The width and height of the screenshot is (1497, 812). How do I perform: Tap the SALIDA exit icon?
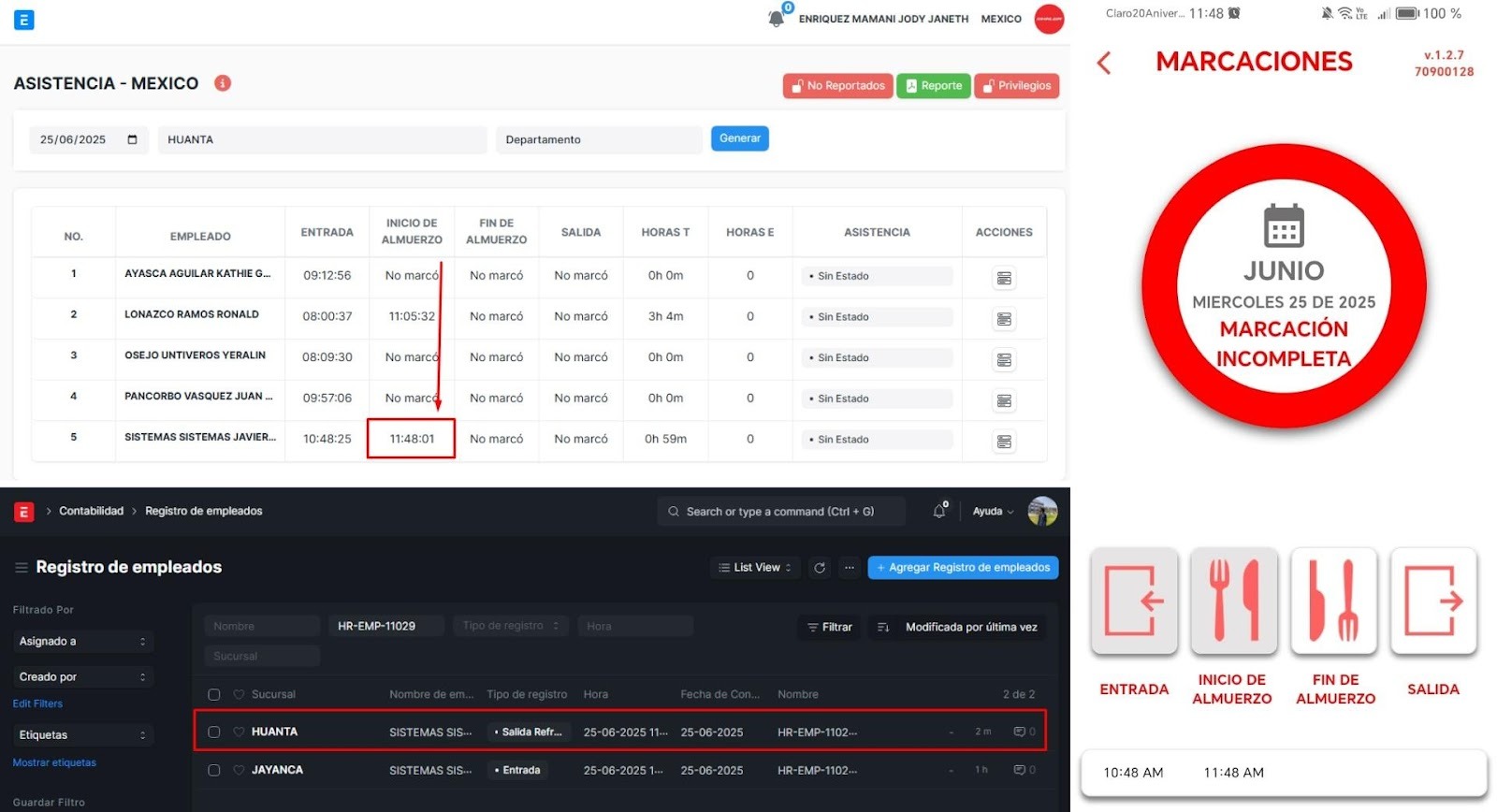[x=1433, y=601]
